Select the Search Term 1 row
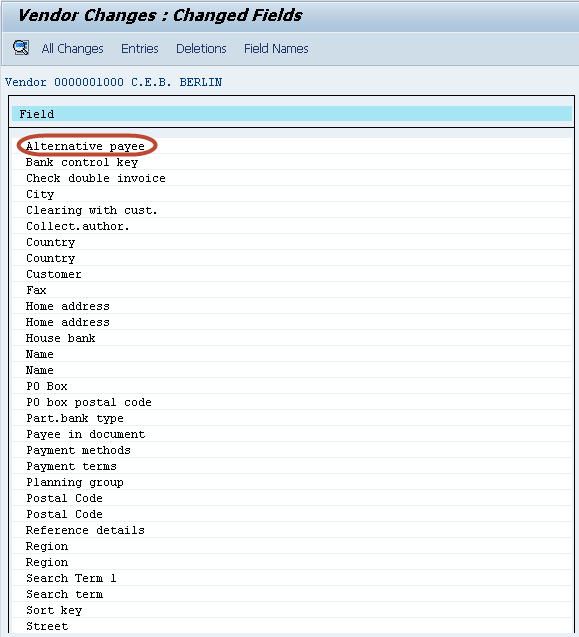The image size is (579, 637). pos(292,578)
